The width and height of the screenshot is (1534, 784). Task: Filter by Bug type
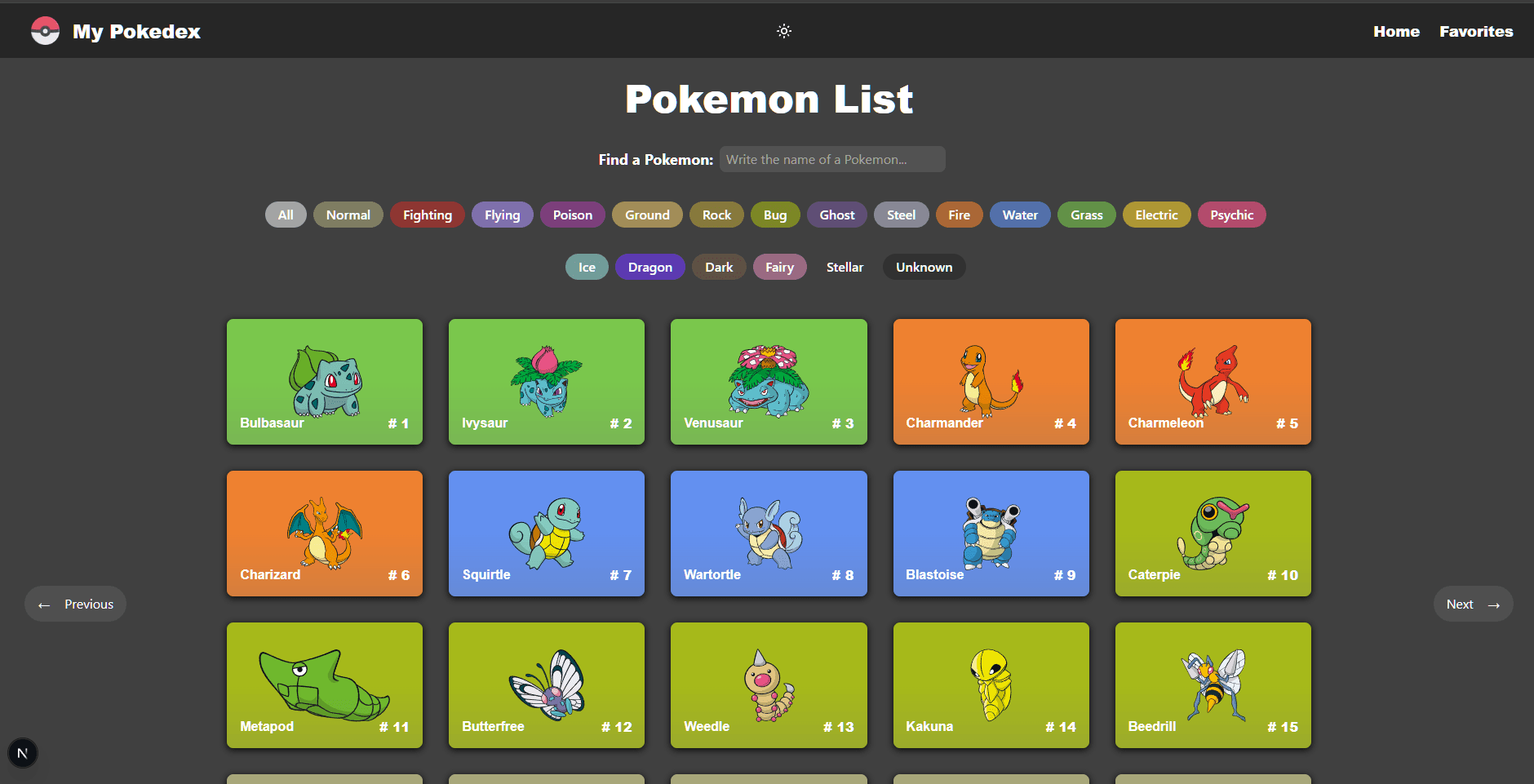(x=775, y=215)
